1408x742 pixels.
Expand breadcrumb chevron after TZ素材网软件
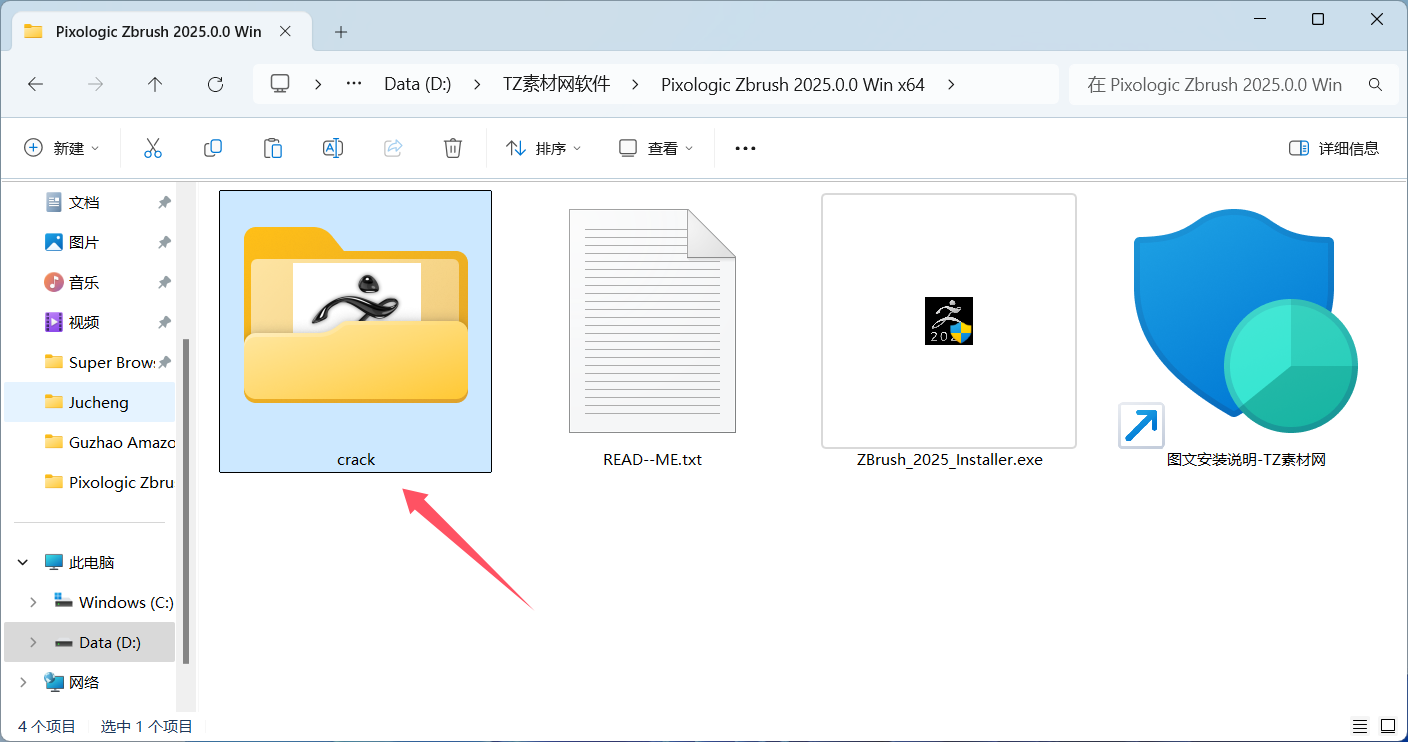(635, 85)
